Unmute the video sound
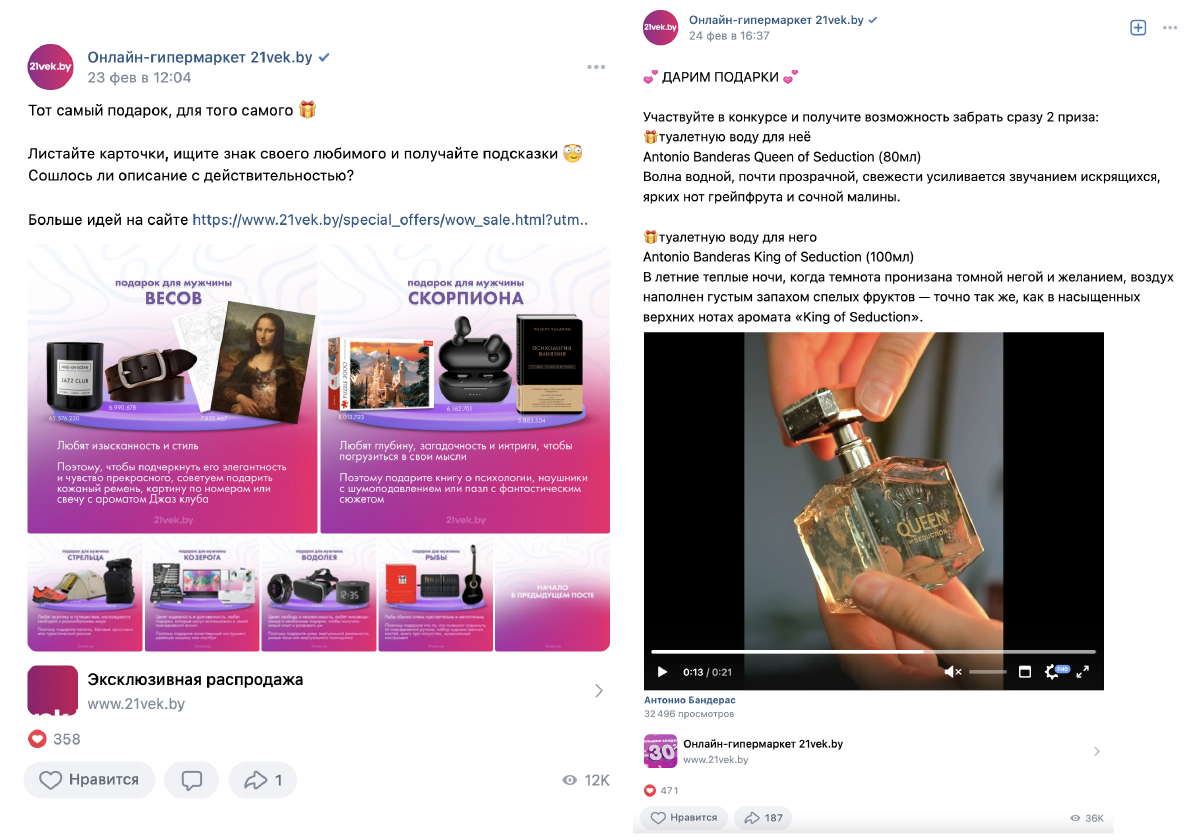This screenshot has width=1200, height=840. pyautogui.click(x=952, y=672)
